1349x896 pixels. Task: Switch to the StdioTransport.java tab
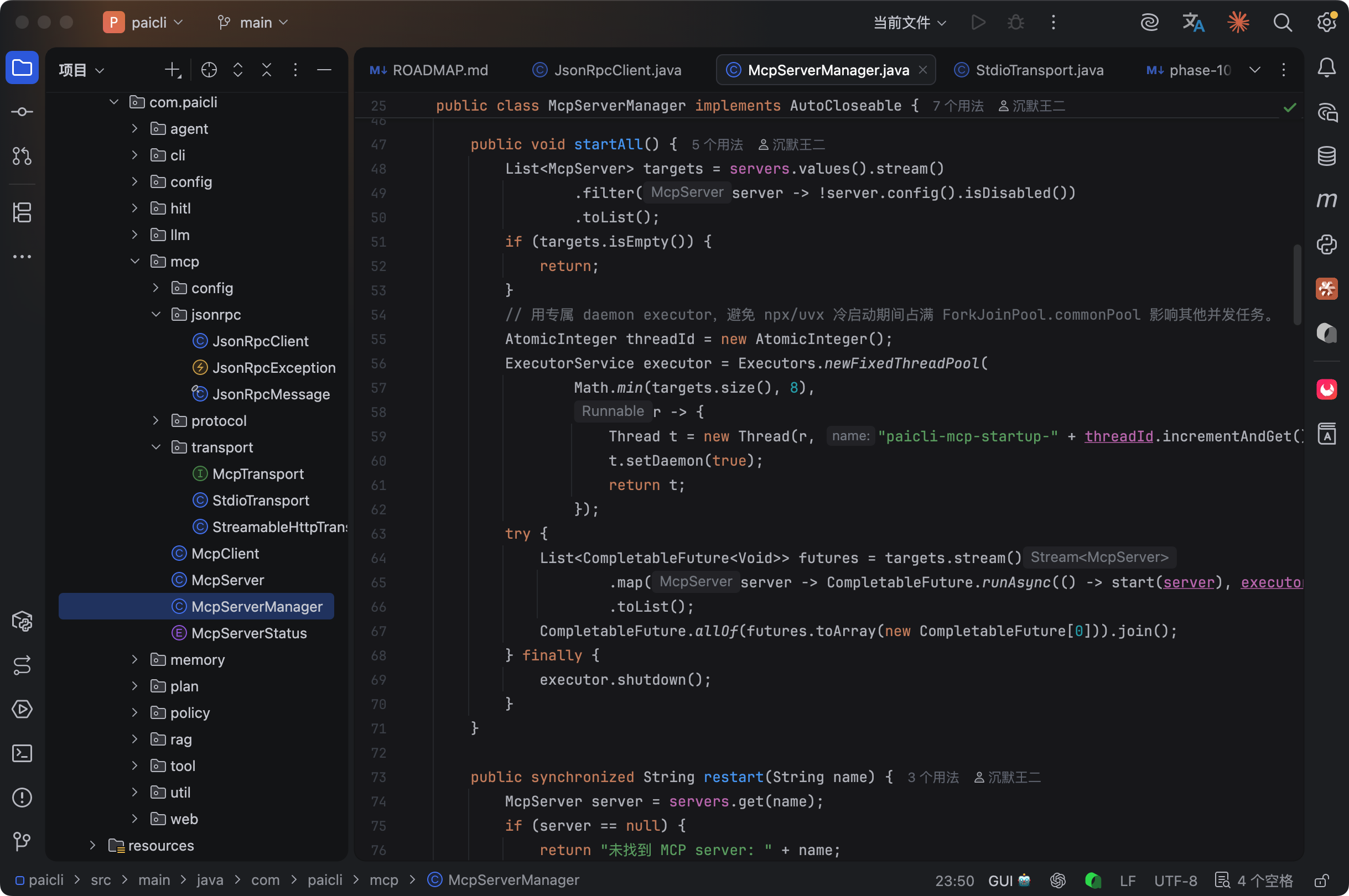pos(1029,70)
